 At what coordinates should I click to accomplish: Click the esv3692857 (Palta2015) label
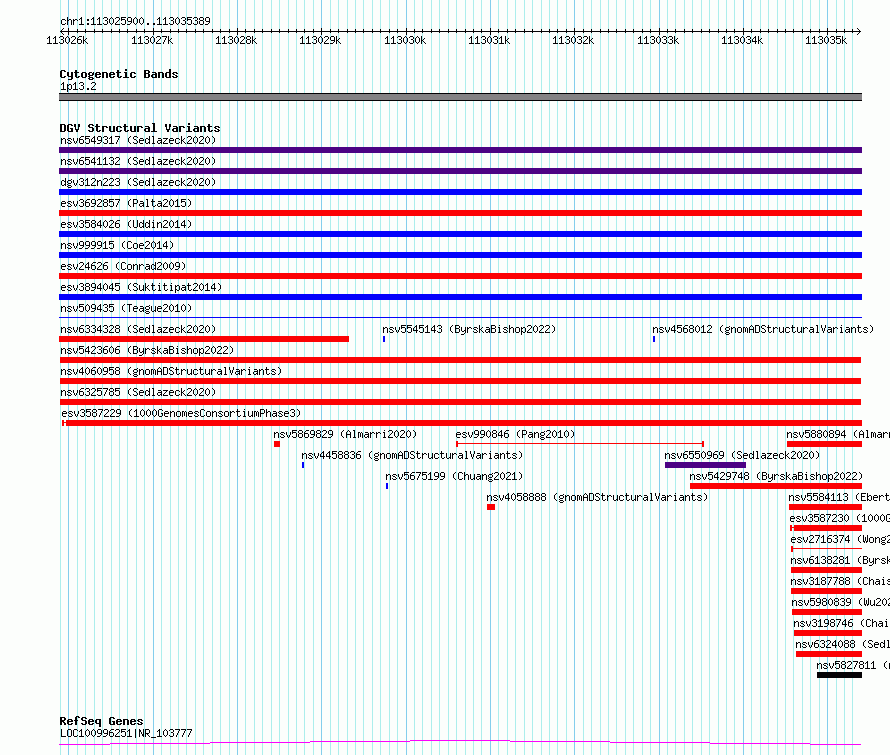click(x=126, y=203)
